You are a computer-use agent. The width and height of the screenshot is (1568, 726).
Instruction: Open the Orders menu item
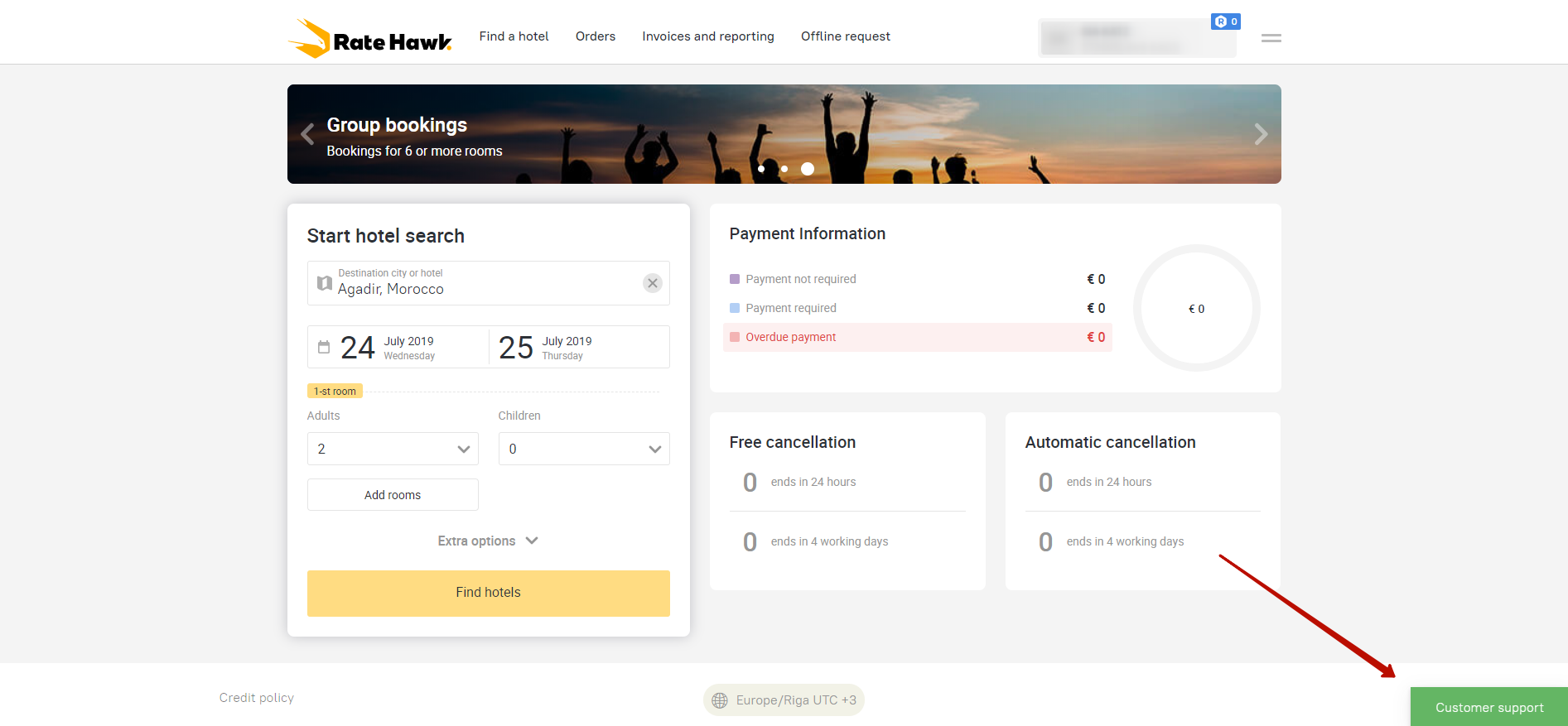tap(596, 36)
